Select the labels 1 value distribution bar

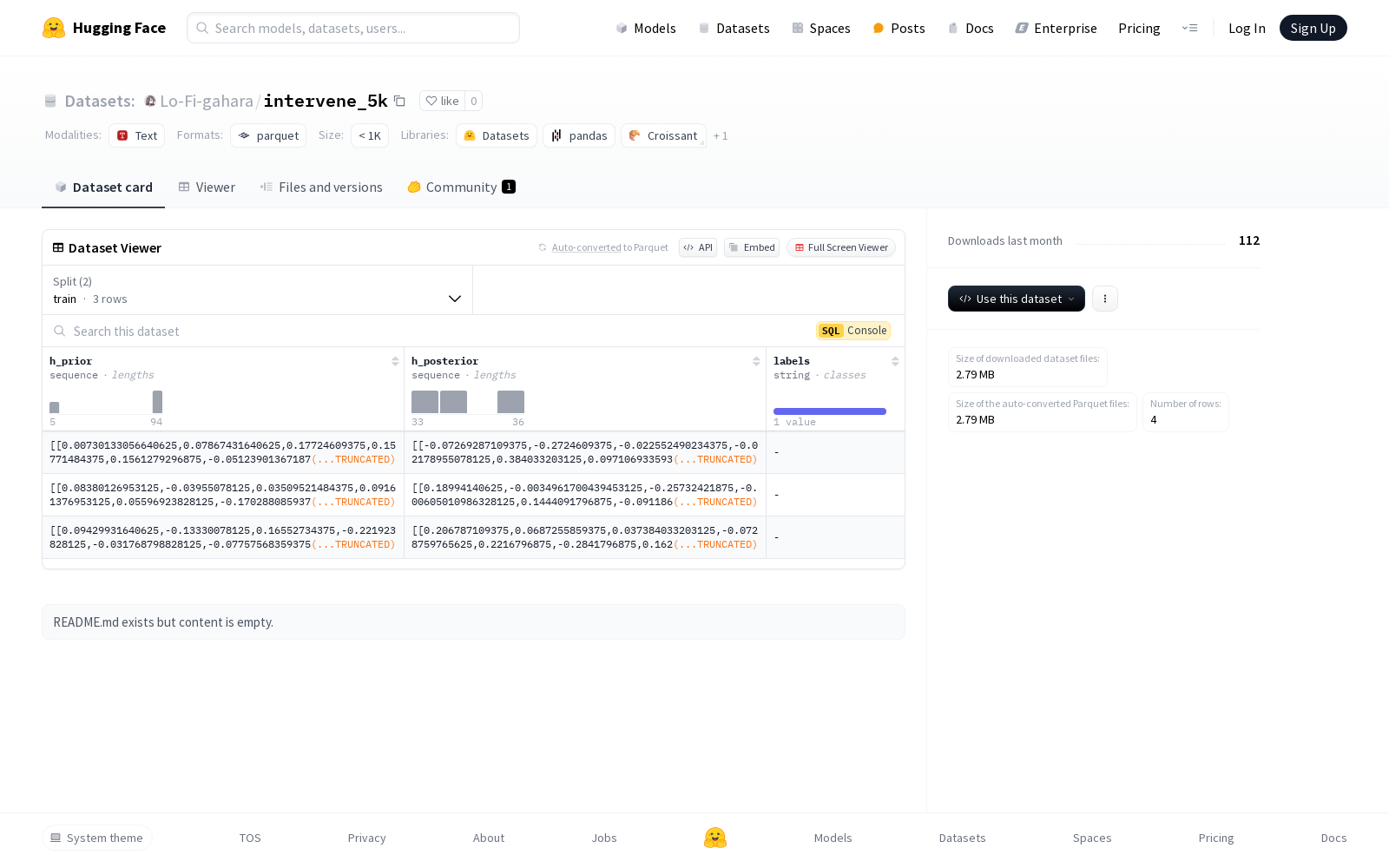pyautogui.click(x=830, y=411)
